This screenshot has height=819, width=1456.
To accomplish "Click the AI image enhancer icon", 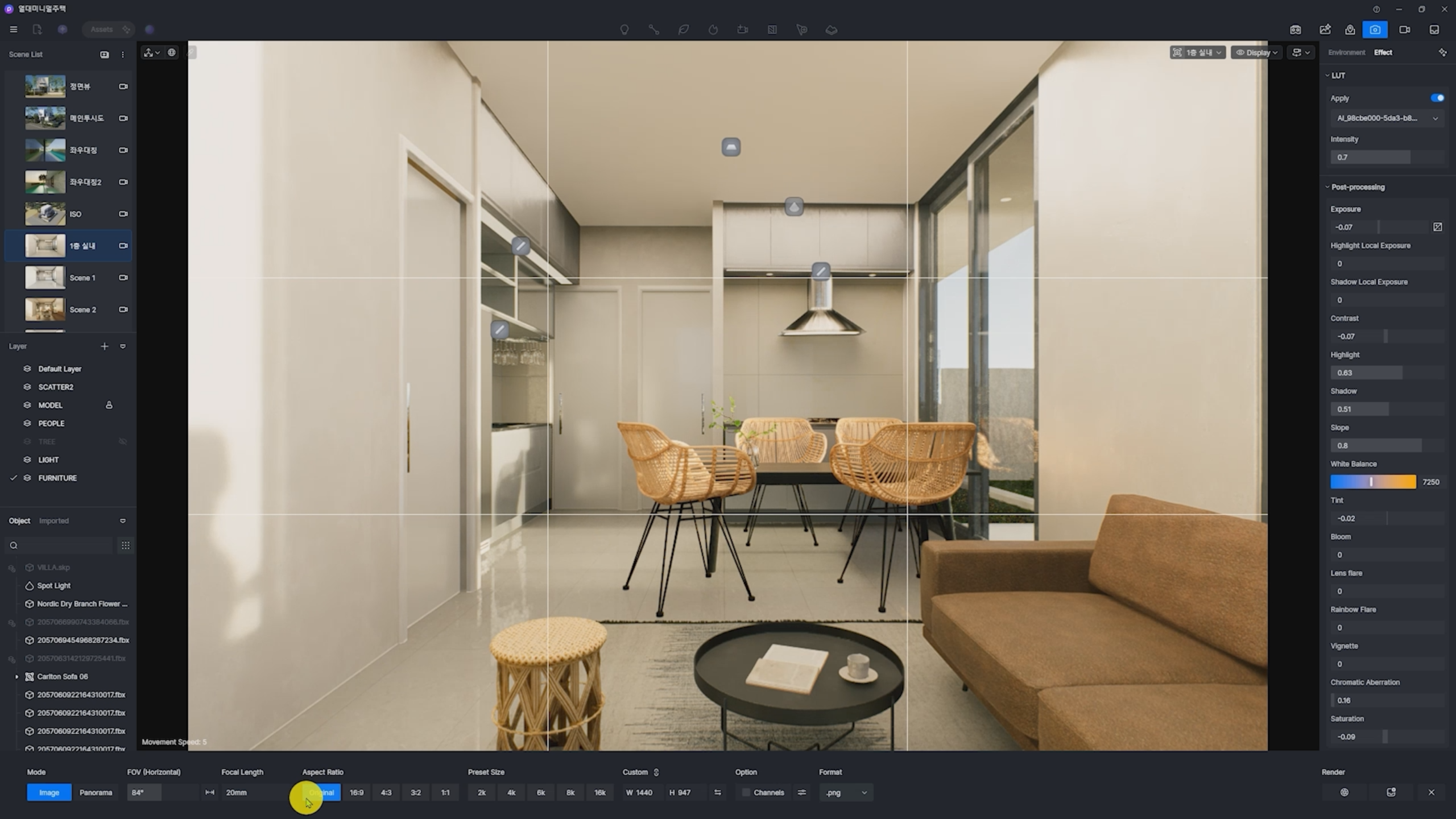I will pyautogui.click(x=1325, y=30).
